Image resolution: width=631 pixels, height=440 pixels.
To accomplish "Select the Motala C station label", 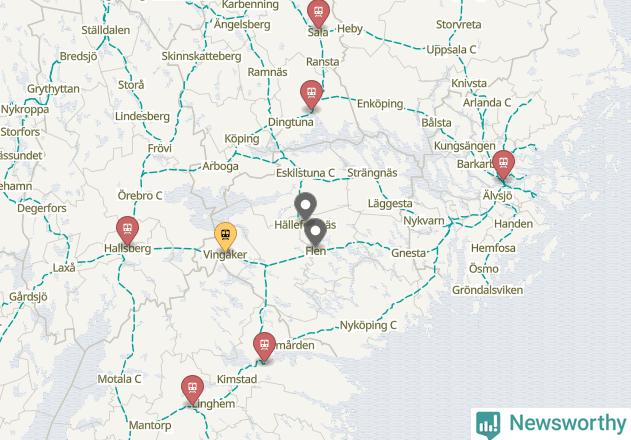I will (119, 379).
